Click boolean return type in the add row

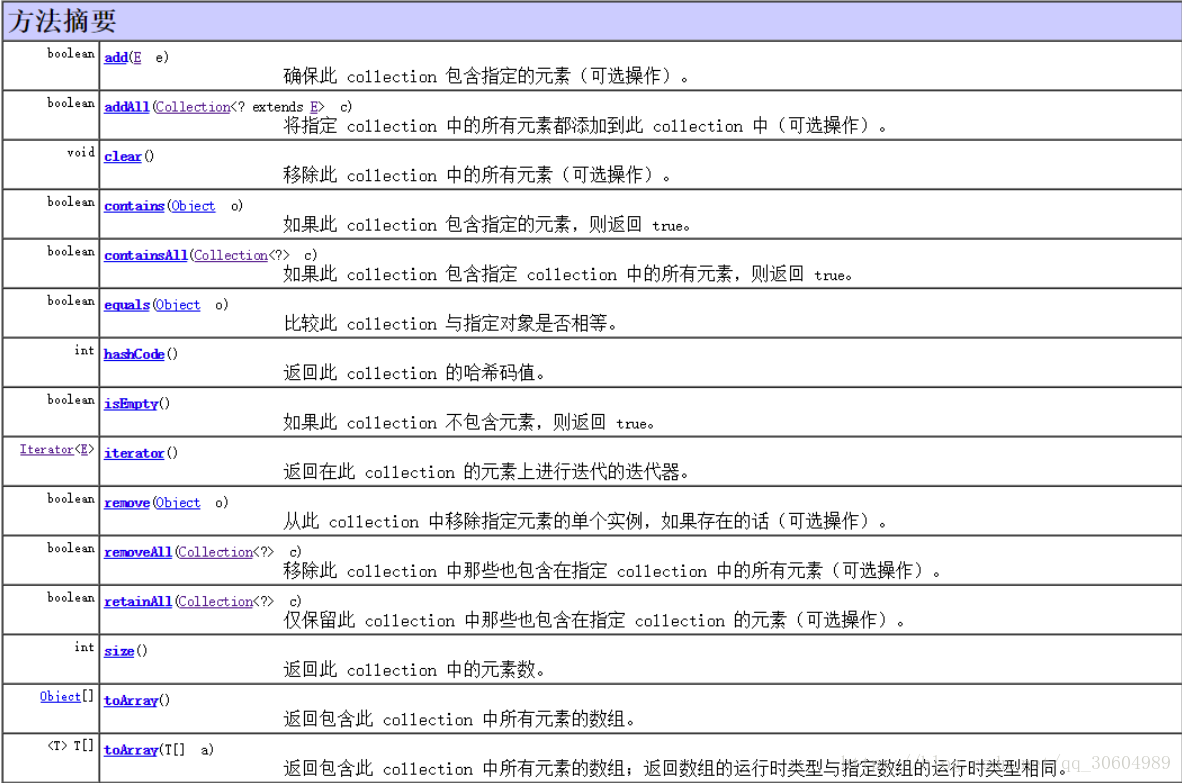click(x=71, y=54)
